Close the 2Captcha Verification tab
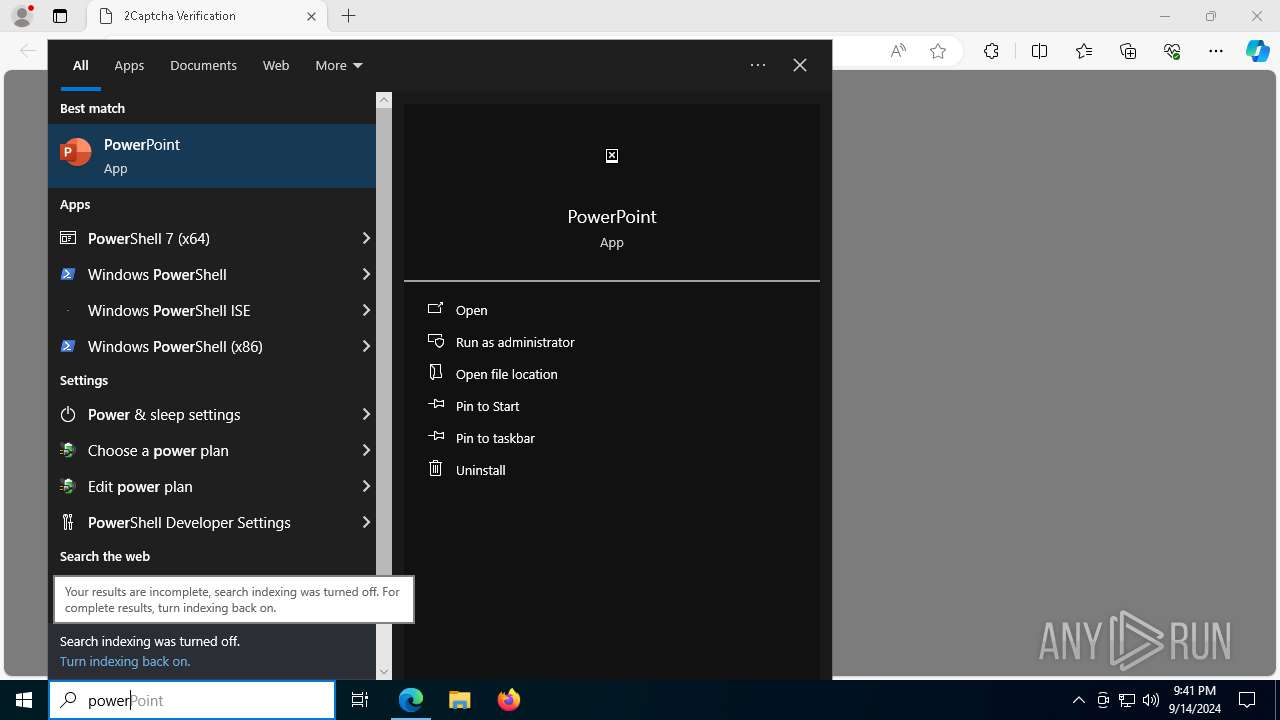1280x720 pixels. click(x=311, y=16)
